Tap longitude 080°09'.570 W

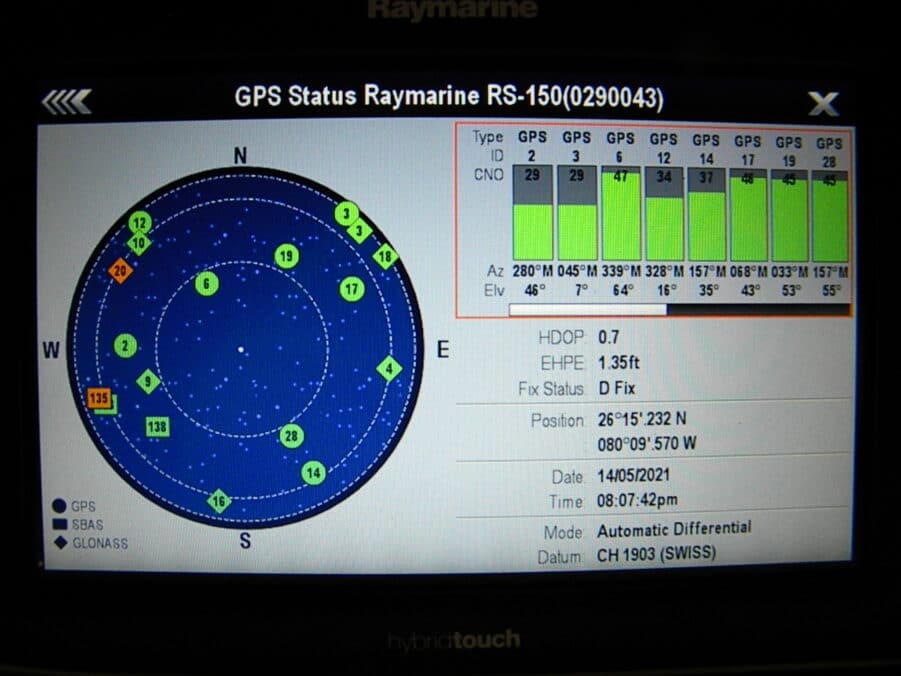point(647,444)
